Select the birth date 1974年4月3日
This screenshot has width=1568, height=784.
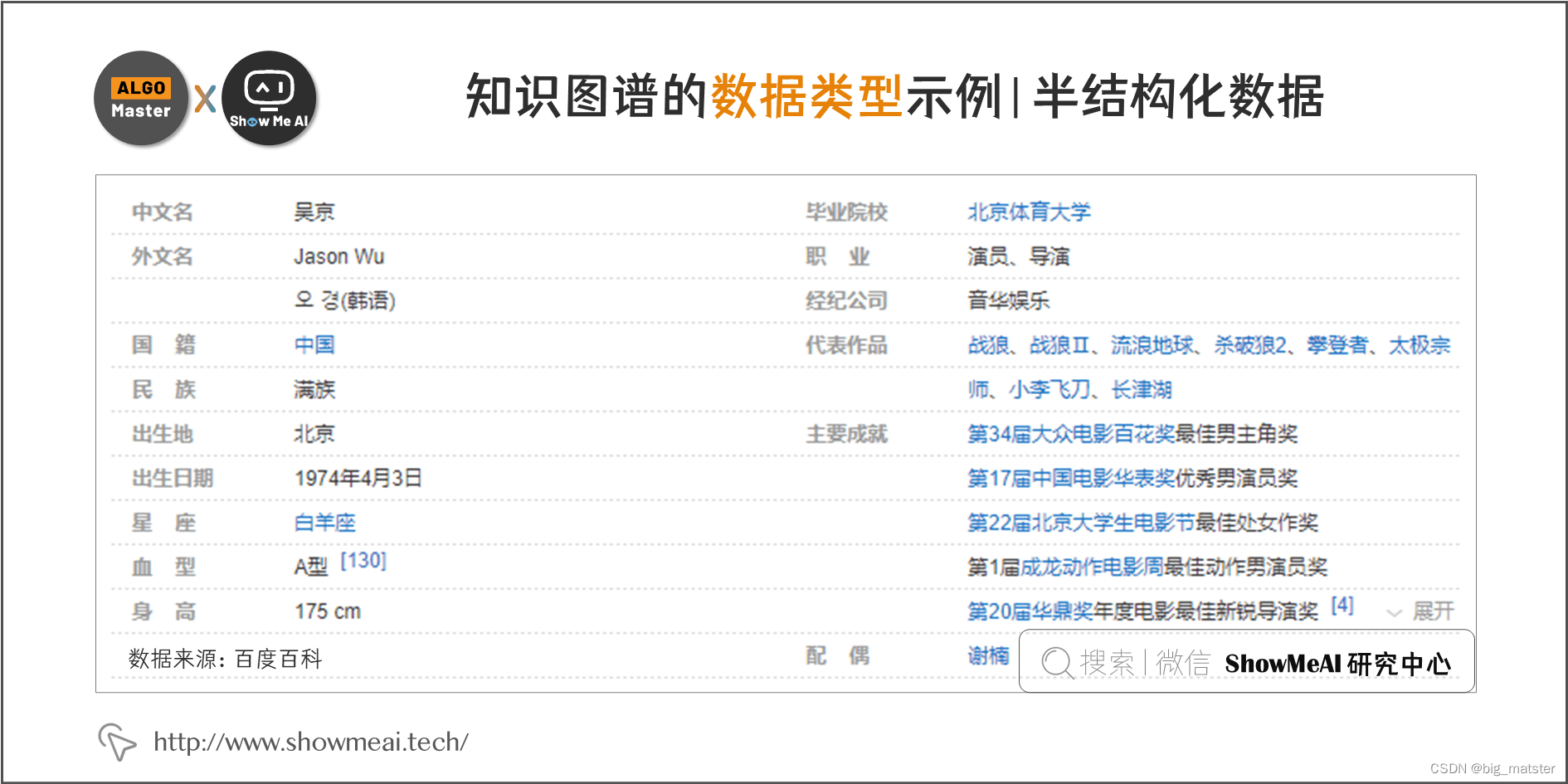point(358,479)
